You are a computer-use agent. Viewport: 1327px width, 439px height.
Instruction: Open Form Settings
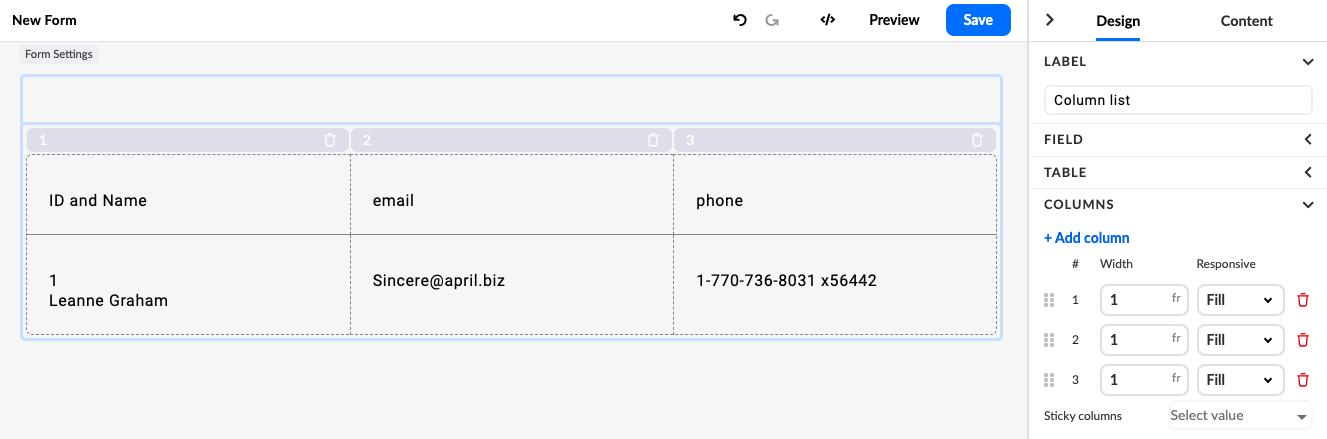[x=59, y=54]
